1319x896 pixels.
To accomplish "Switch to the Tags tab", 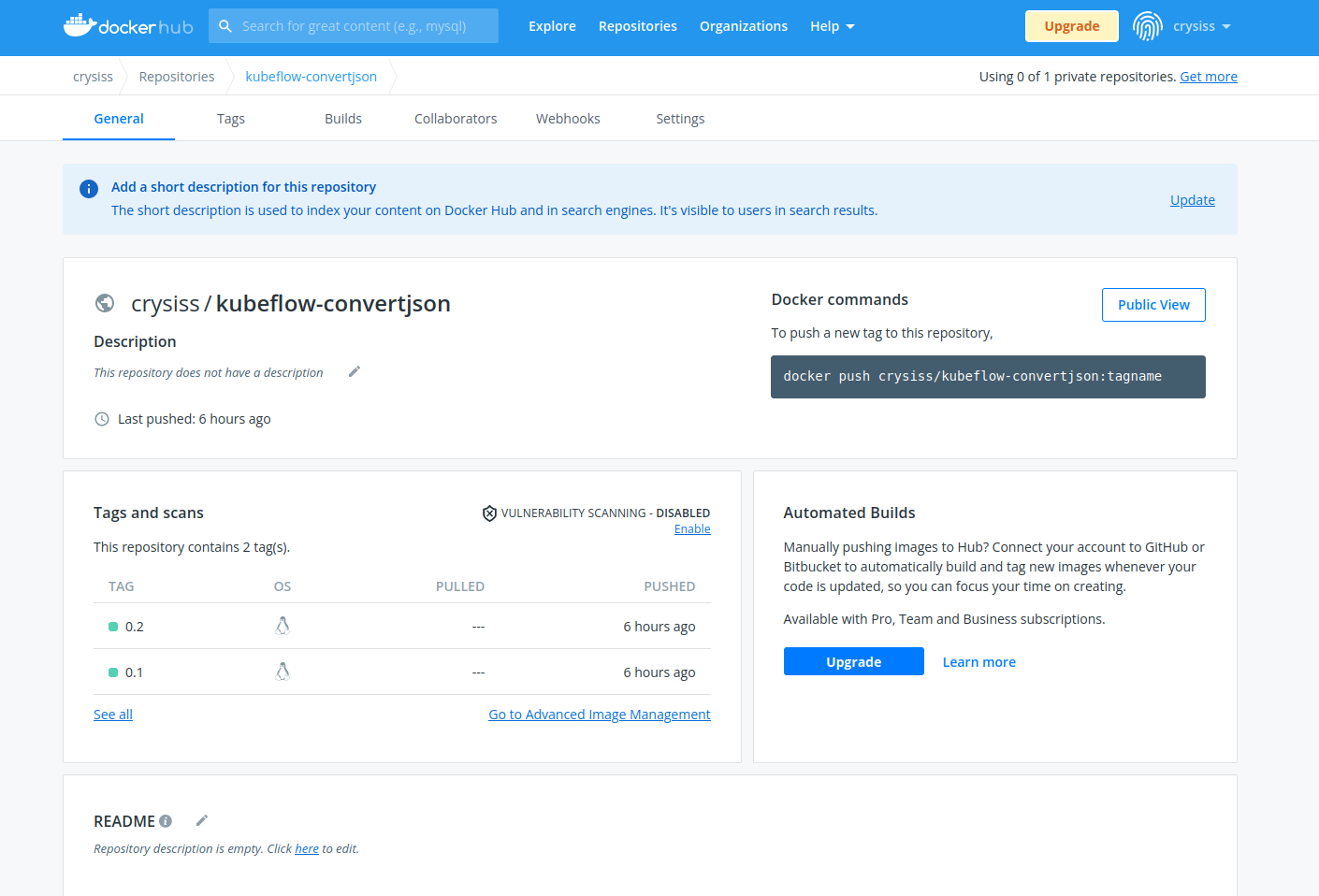I will pos(231,119).
